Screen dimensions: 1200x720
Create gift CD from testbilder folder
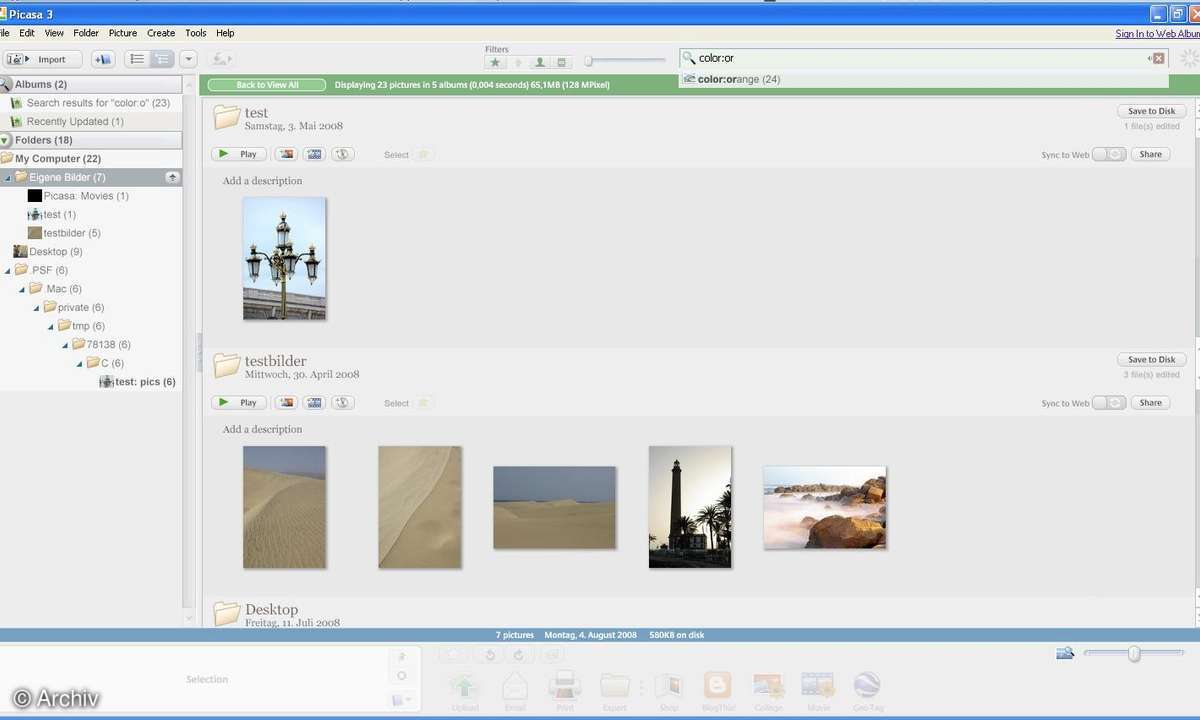tap(343, 402)
